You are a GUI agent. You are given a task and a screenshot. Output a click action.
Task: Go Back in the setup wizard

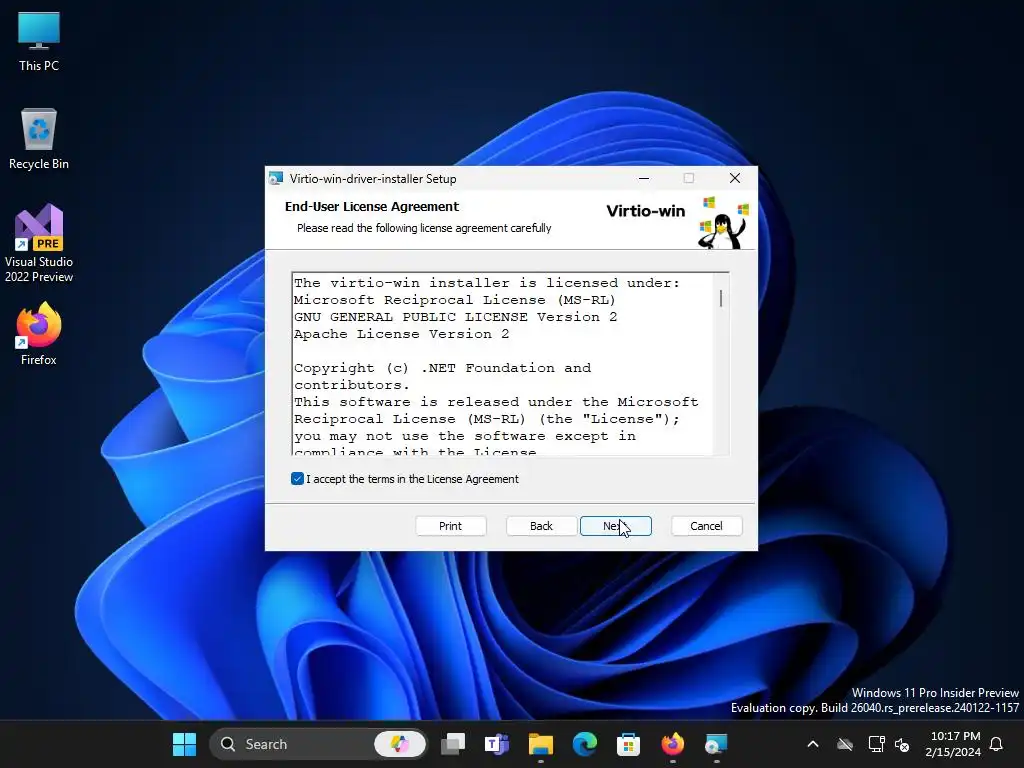click(541, 526)
